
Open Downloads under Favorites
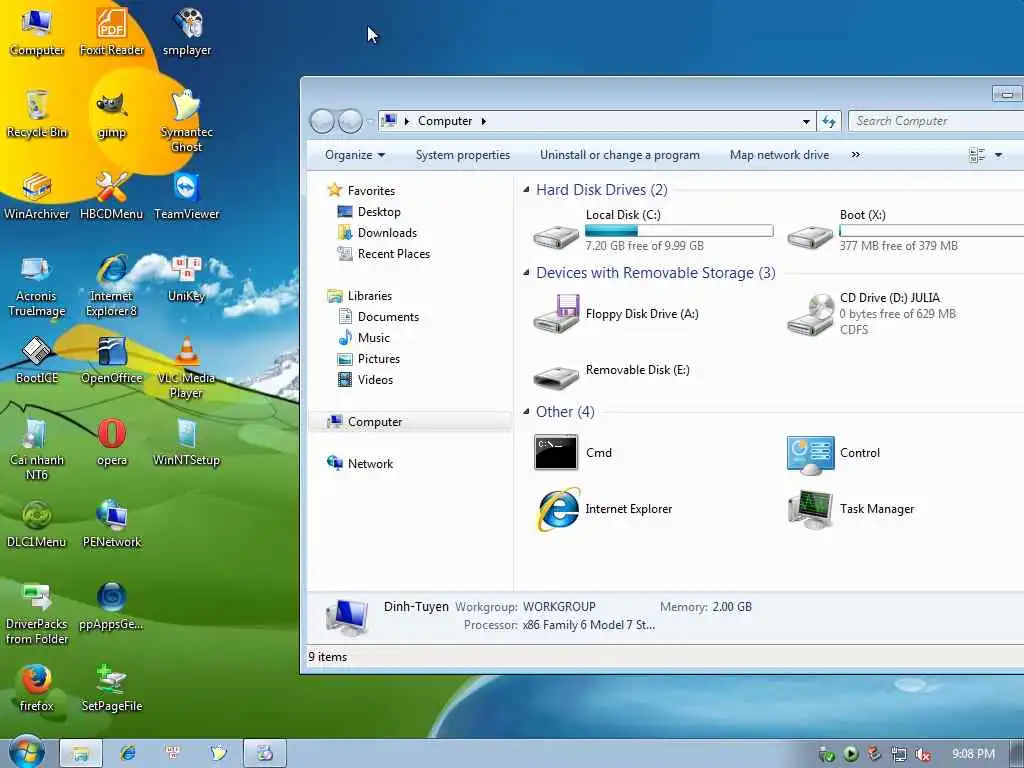377,232
